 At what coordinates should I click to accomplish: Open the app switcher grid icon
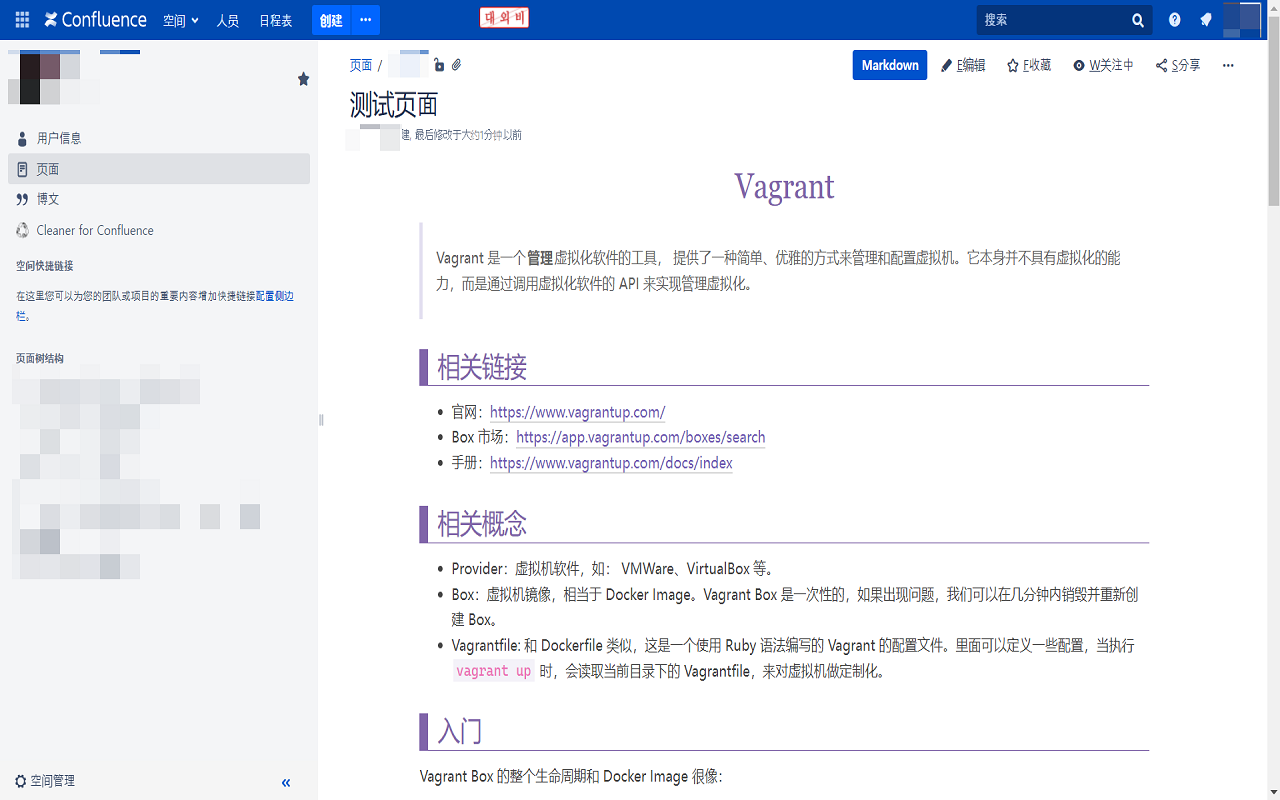tap(23, 20)
